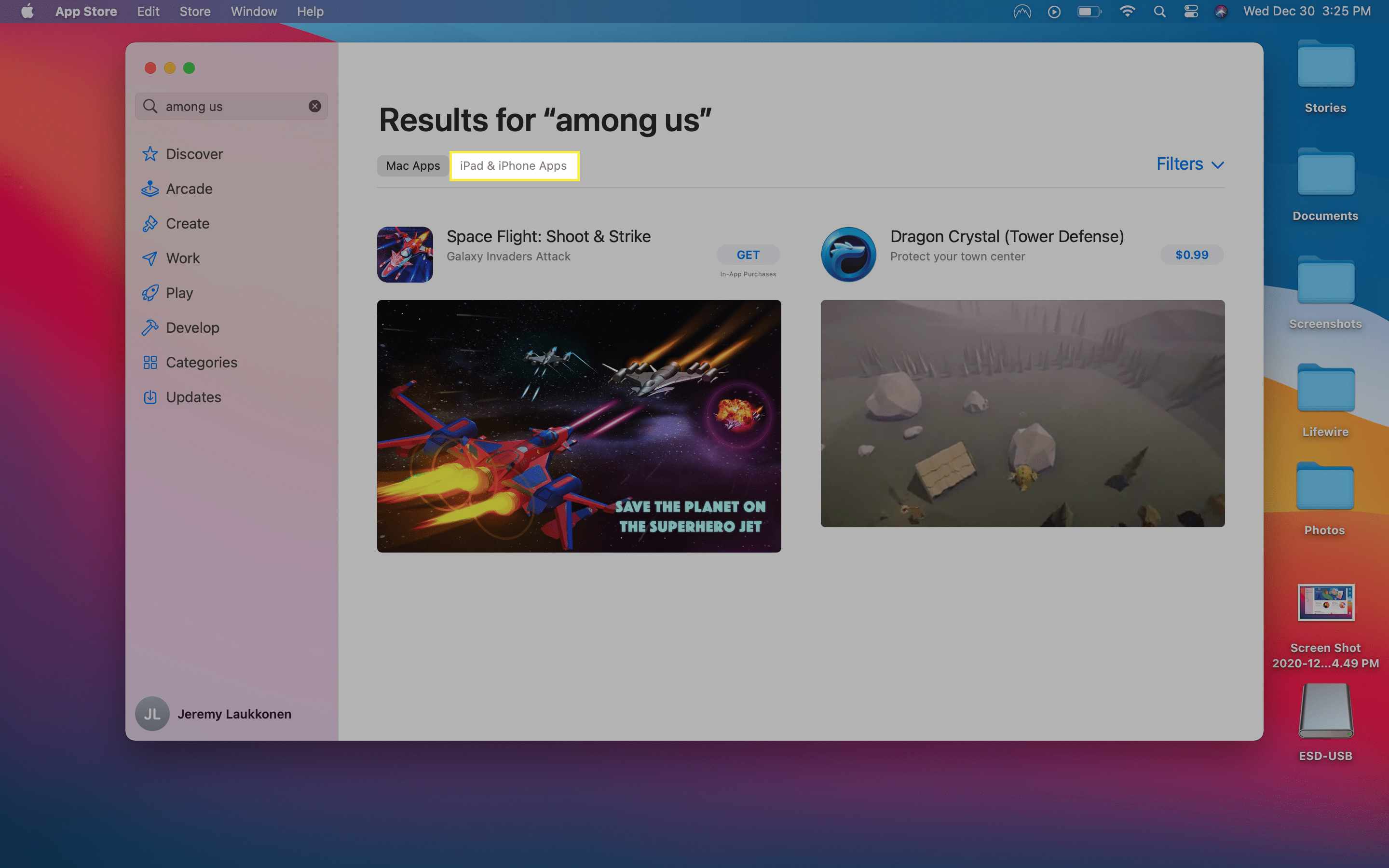The width and height of the screenshot is (1389, 868).
Task: Click the search field containing among us
Action: pos(231,106)
